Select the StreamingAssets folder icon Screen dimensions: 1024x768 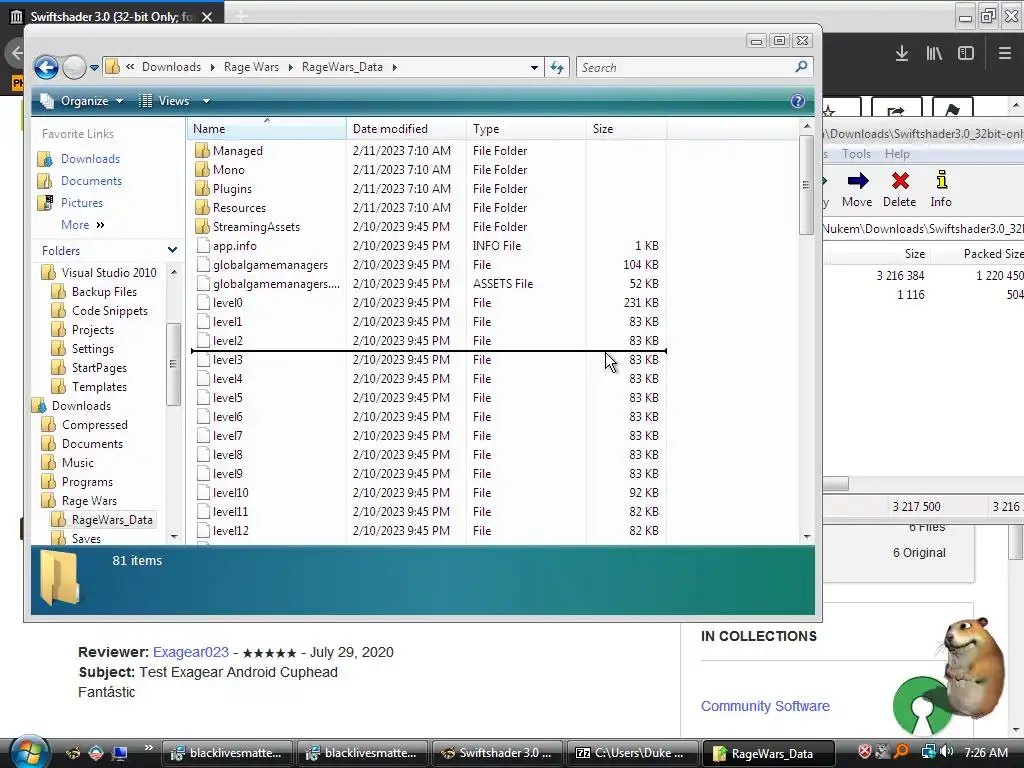click(202, 226)
